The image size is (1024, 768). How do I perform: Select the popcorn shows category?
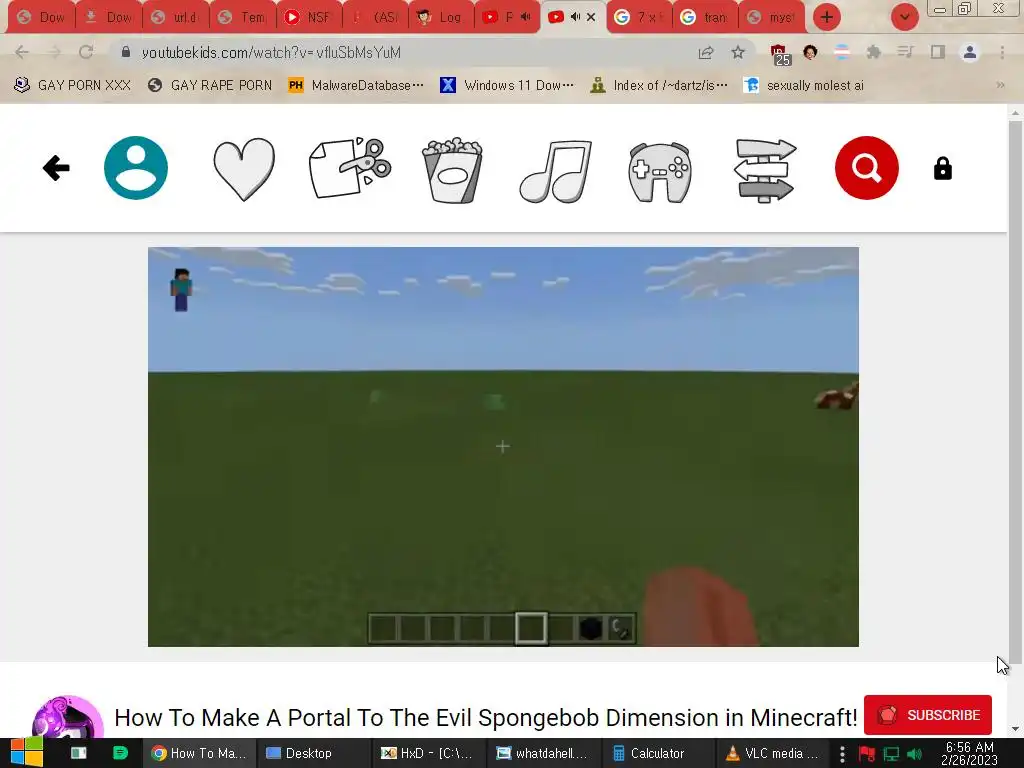click(453, 170)
